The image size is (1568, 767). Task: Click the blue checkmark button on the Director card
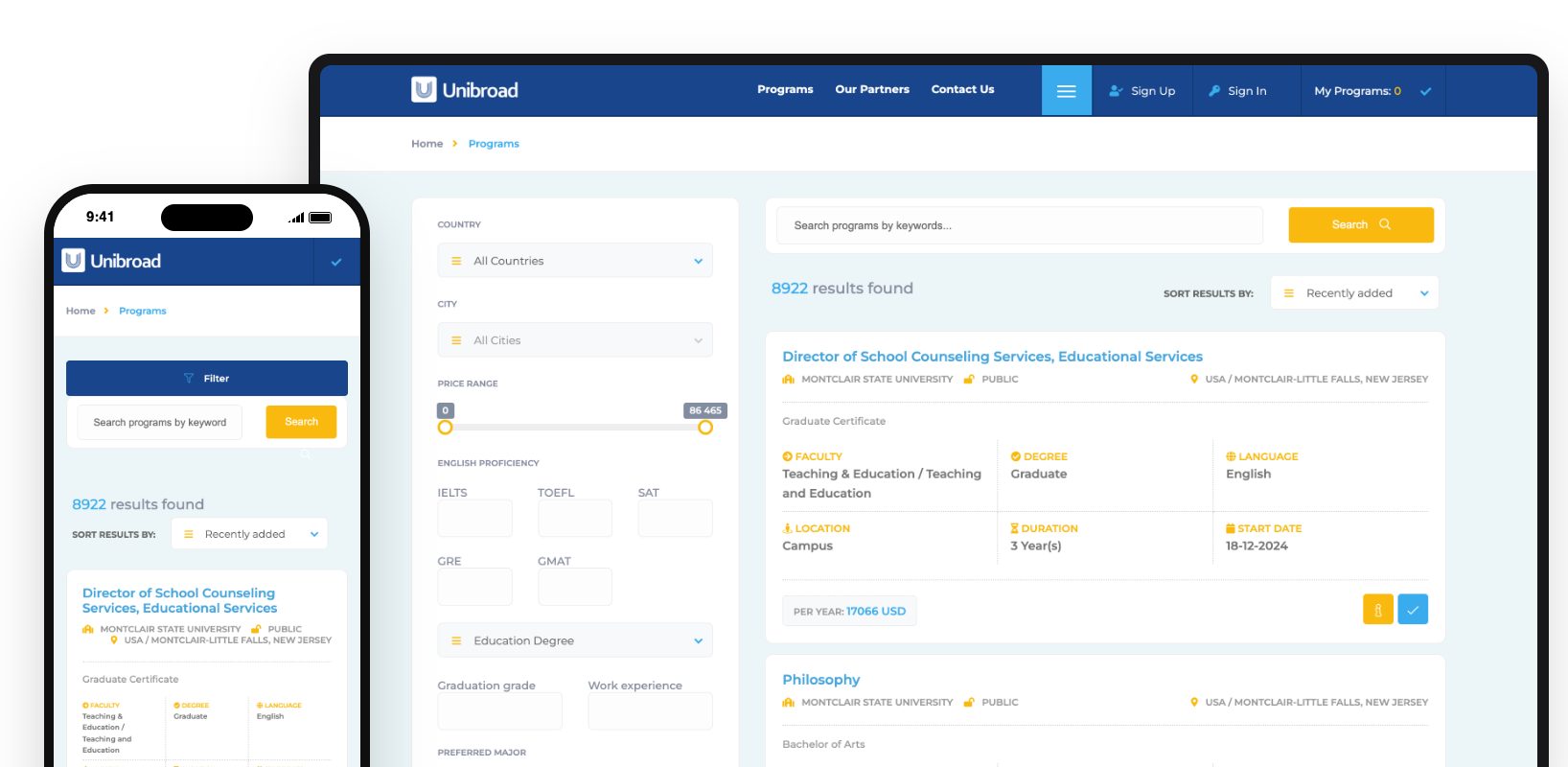[x=1413, y=610]
